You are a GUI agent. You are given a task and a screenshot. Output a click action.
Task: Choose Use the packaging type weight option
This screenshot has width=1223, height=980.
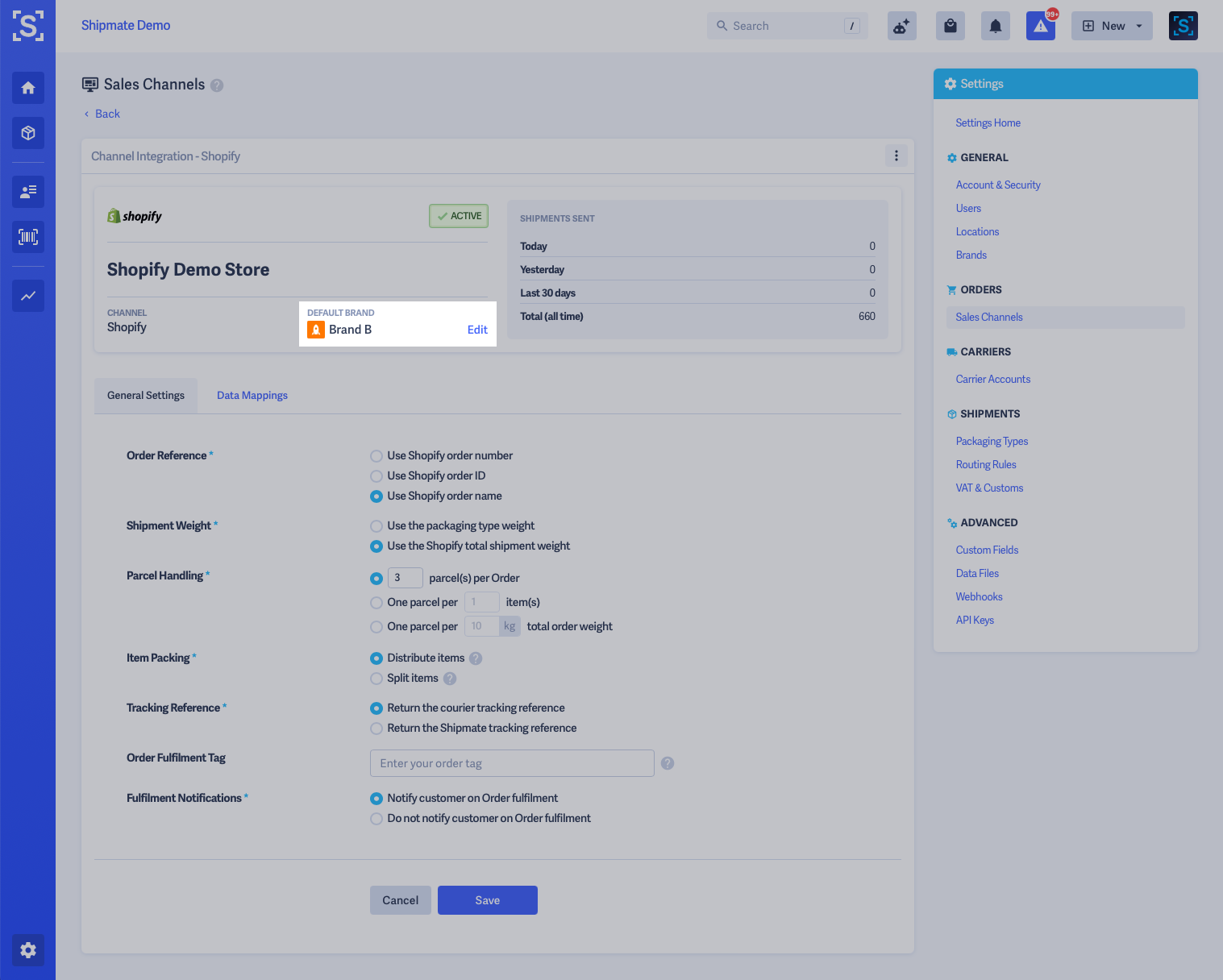tap(376, 525)
